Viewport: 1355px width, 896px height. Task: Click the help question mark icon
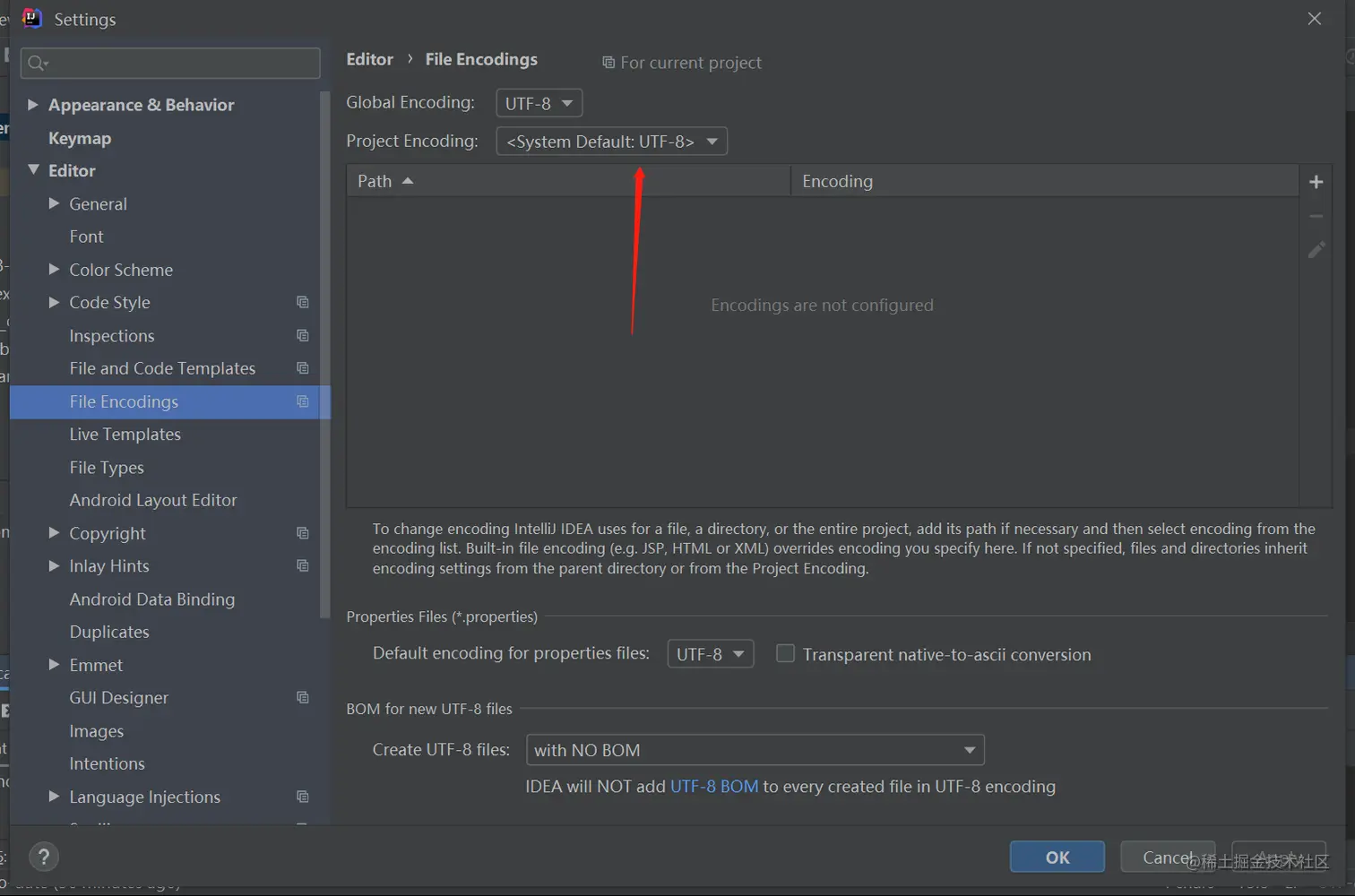(44, 857)
